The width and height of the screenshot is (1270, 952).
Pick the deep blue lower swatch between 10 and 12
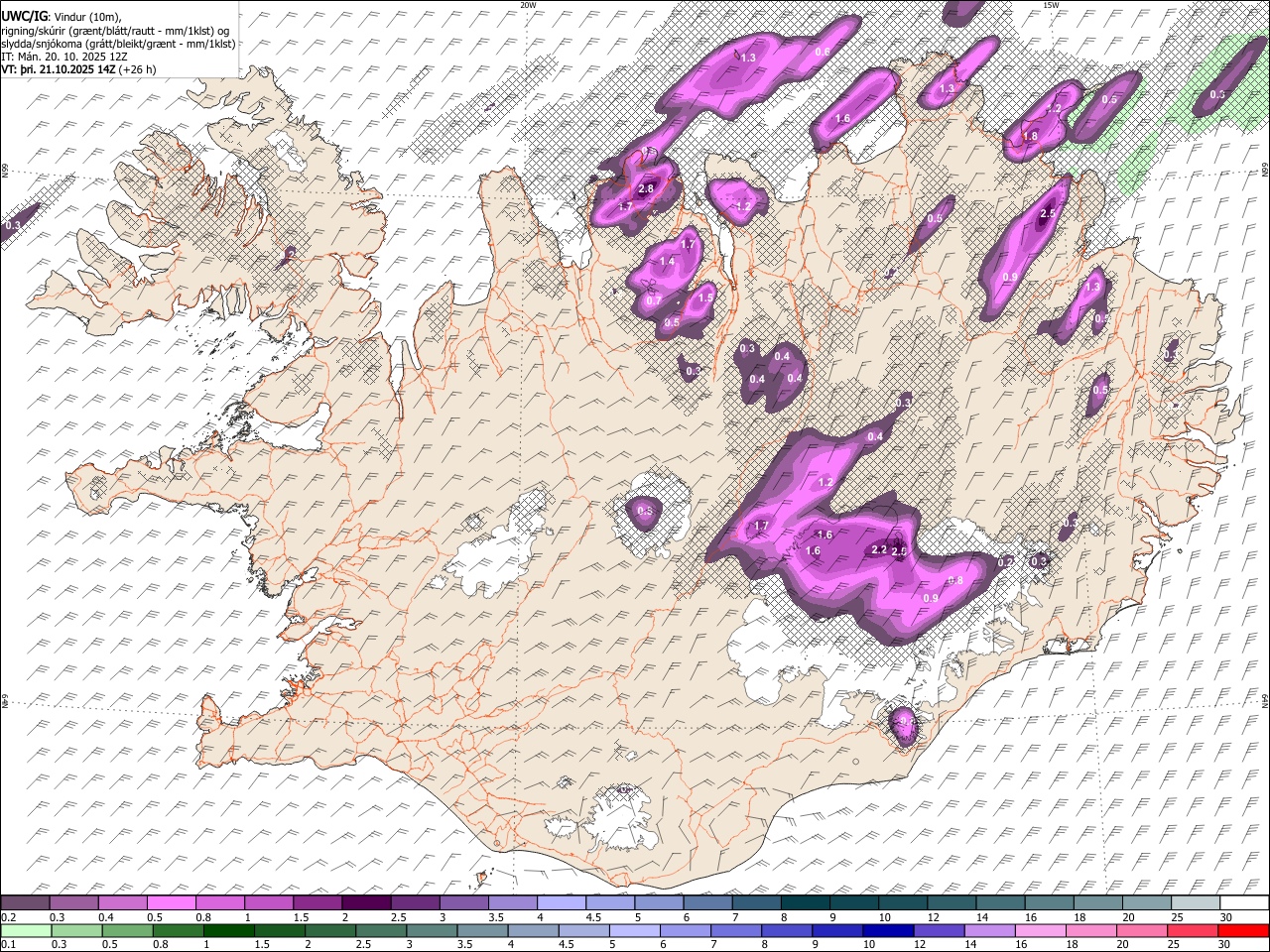pyautogui.click(x=889, y=931)
